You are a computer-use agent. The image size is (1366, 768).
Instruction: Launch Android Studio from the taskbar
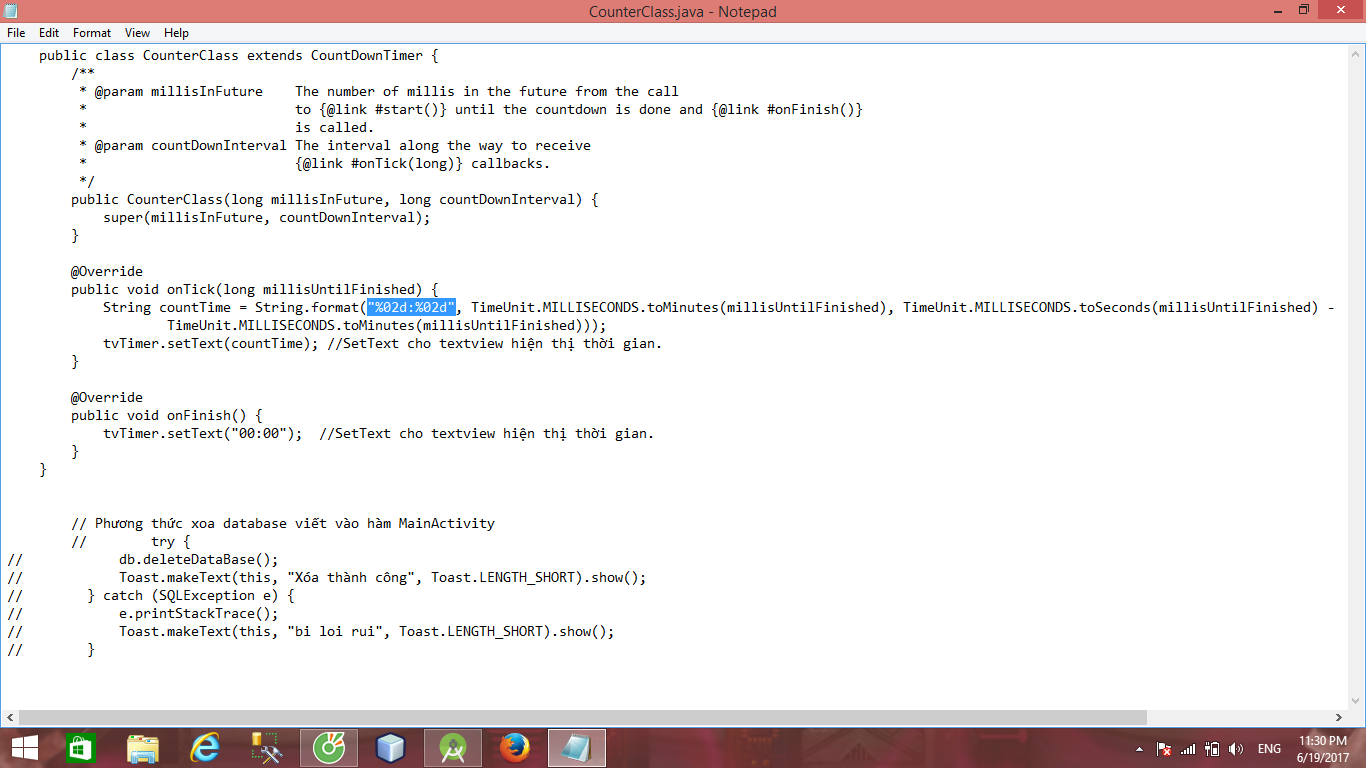452,747
